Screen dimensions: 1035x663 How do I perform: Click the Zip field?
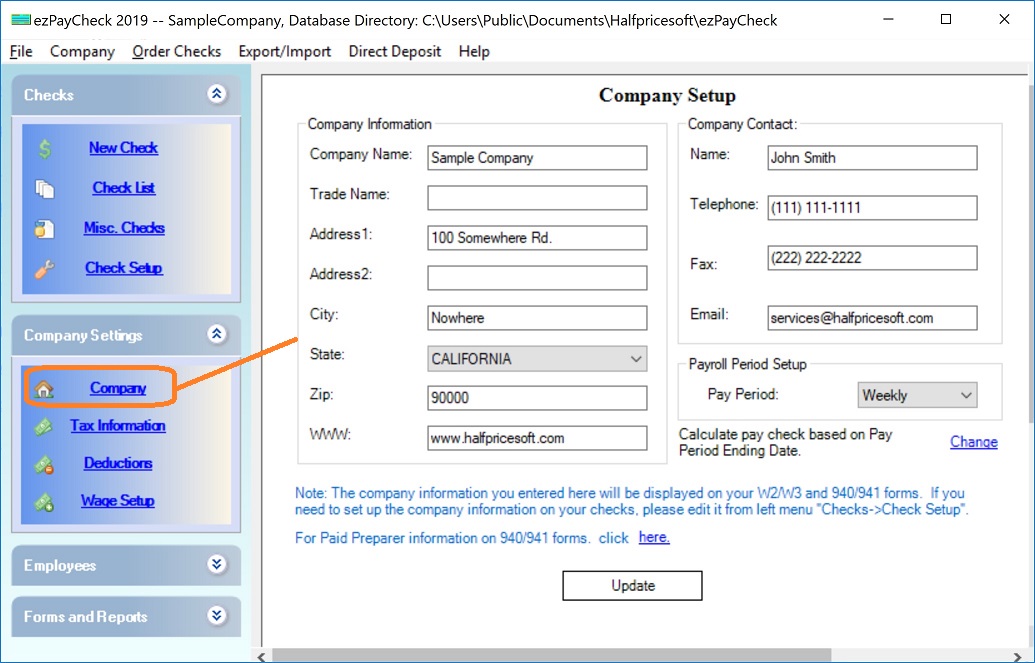click(x=537, y=398)
